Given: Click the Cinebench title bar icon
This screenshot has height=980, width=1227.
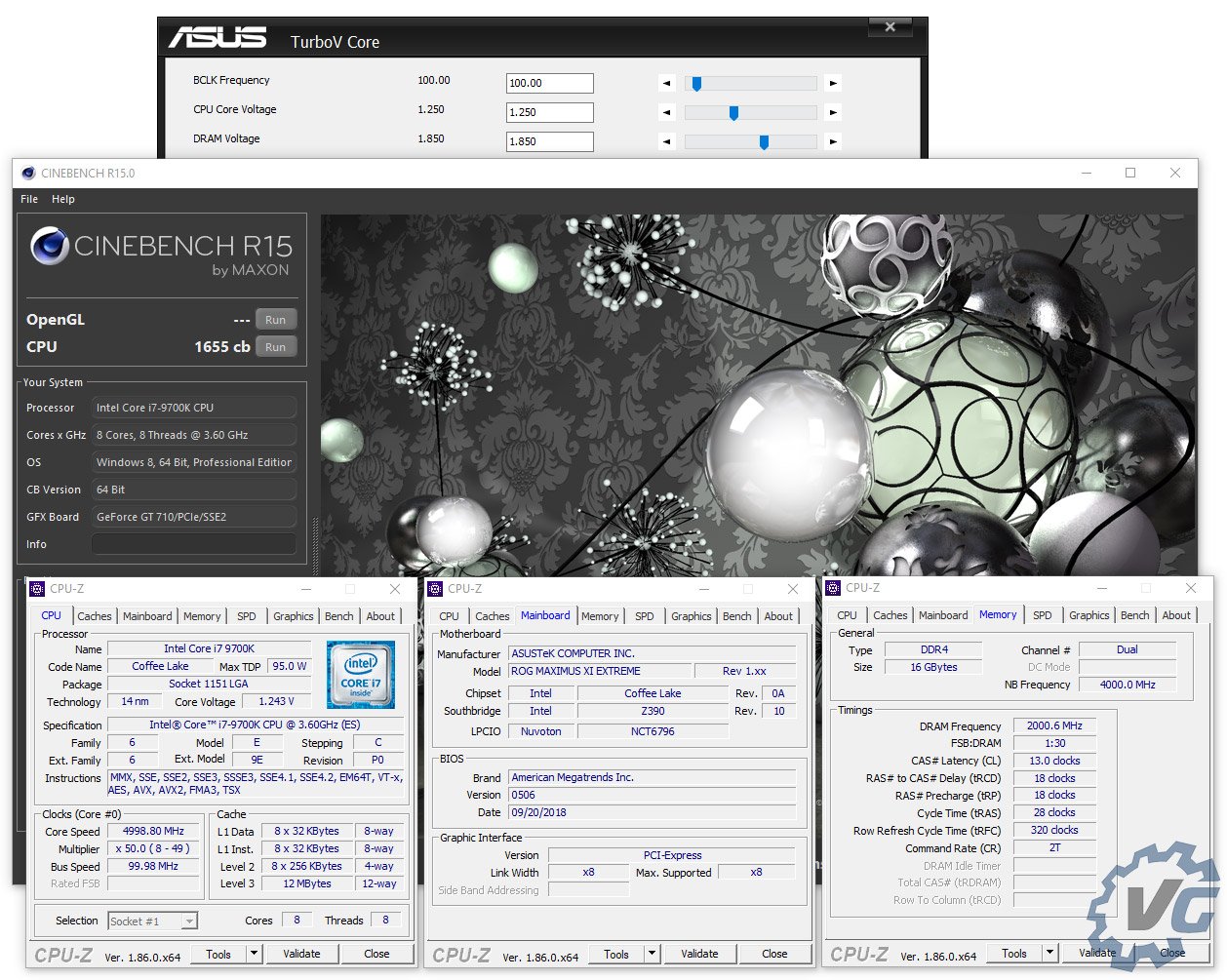Looking at the screenshot, I should [x=28, y=173].
